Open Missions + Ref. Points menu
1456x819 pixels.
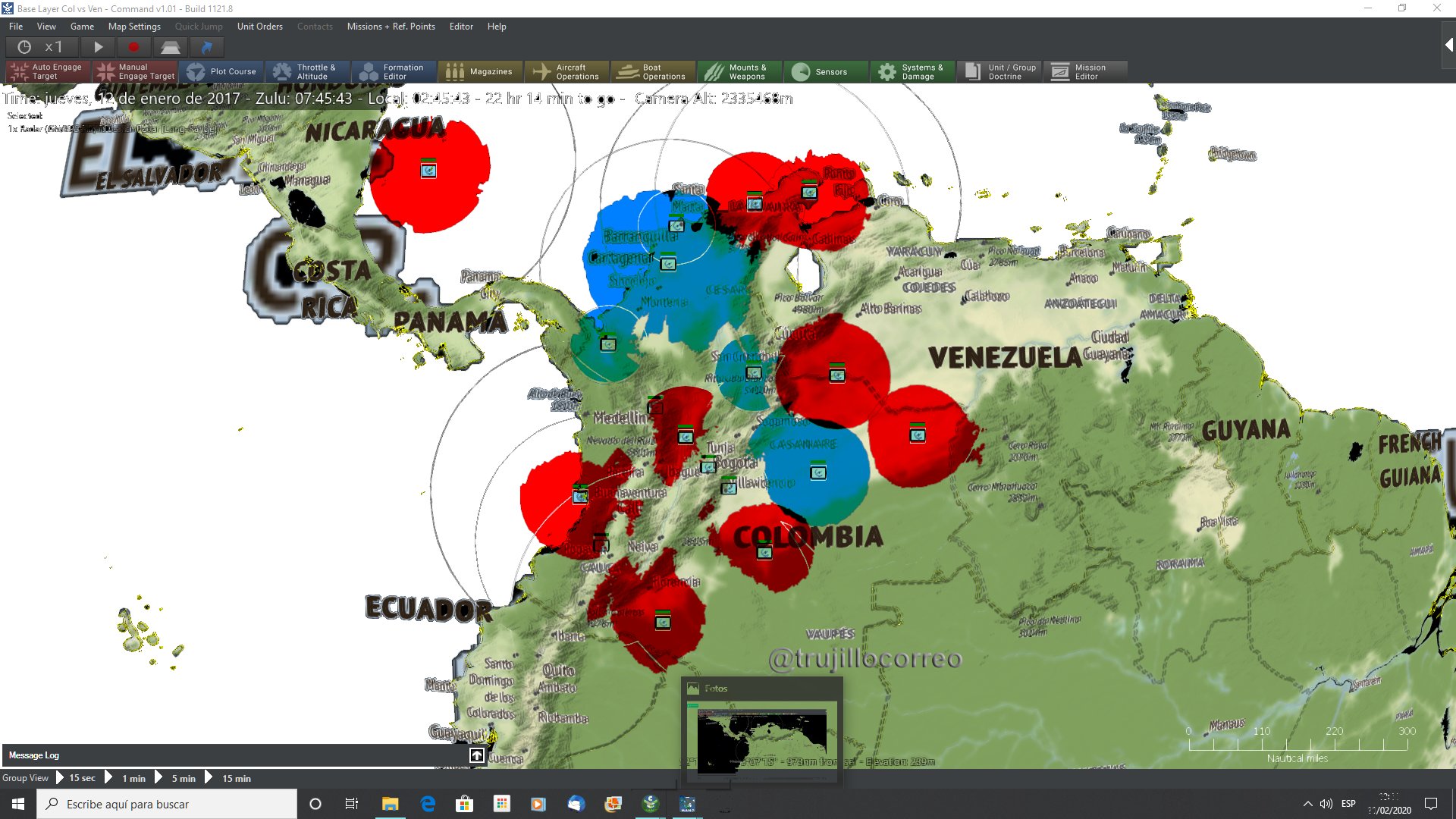click(391, 26)
